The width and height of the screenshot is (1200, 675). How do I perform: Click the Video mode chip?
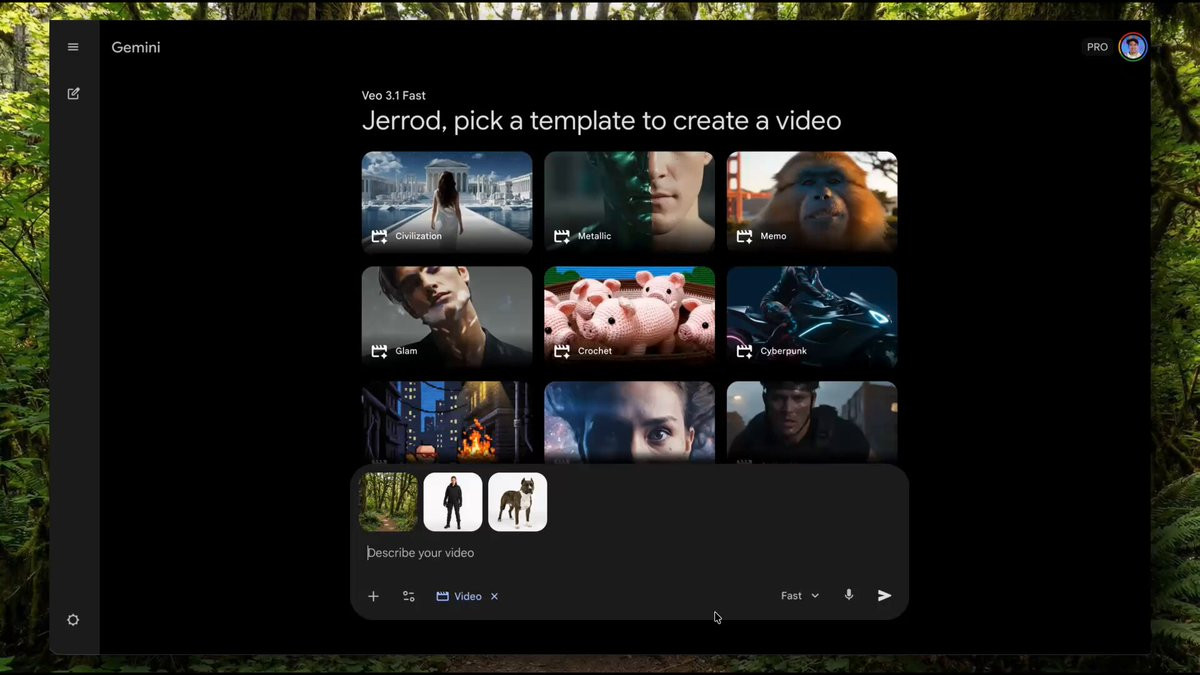point(467,596)
